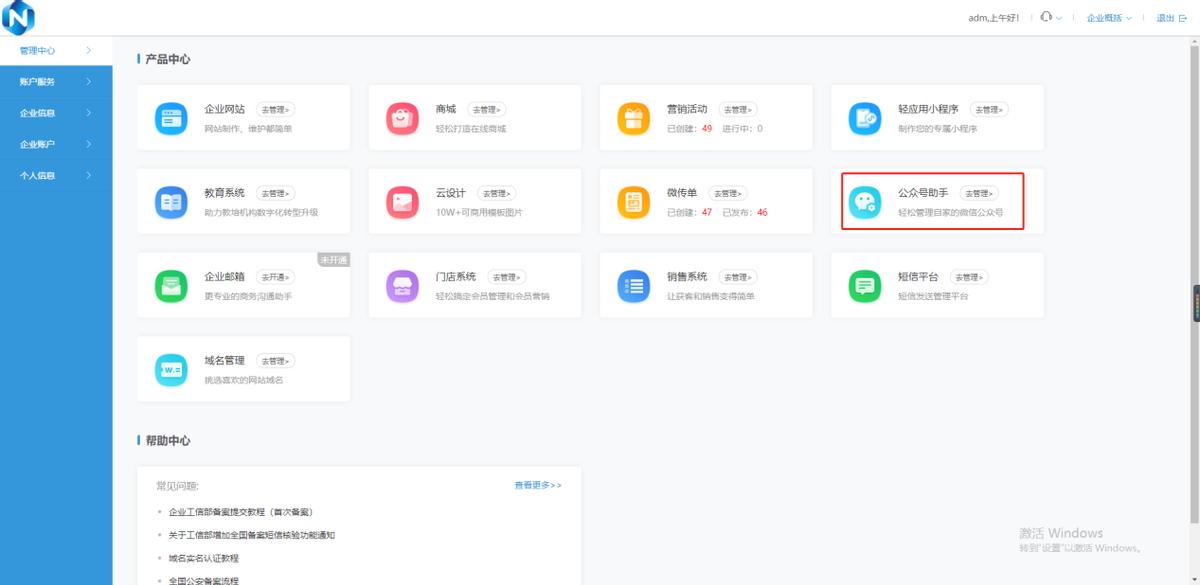Click the 企业邮箱 green mail icon
The height and width of the screenshot is (585, 1200).
170,285
